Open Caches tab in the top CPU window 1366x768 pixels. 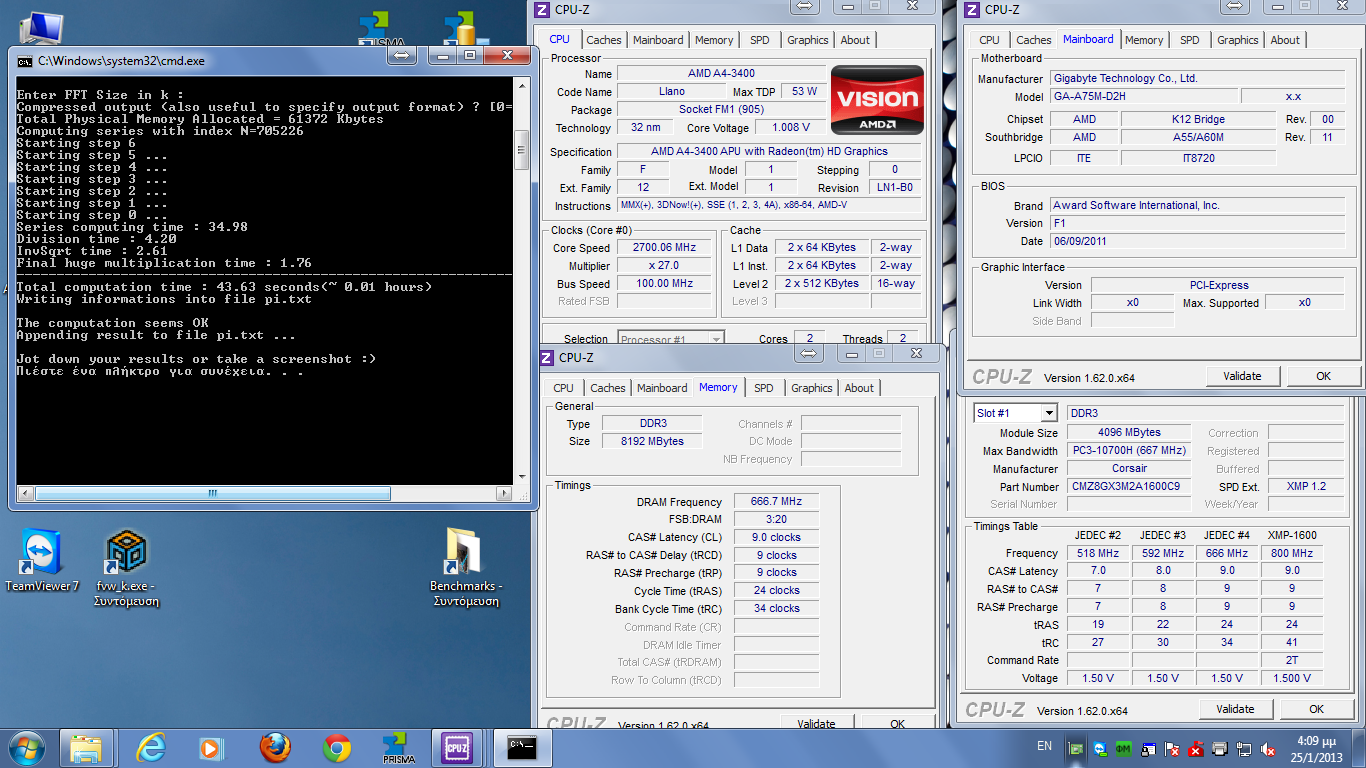coord(604,40)
